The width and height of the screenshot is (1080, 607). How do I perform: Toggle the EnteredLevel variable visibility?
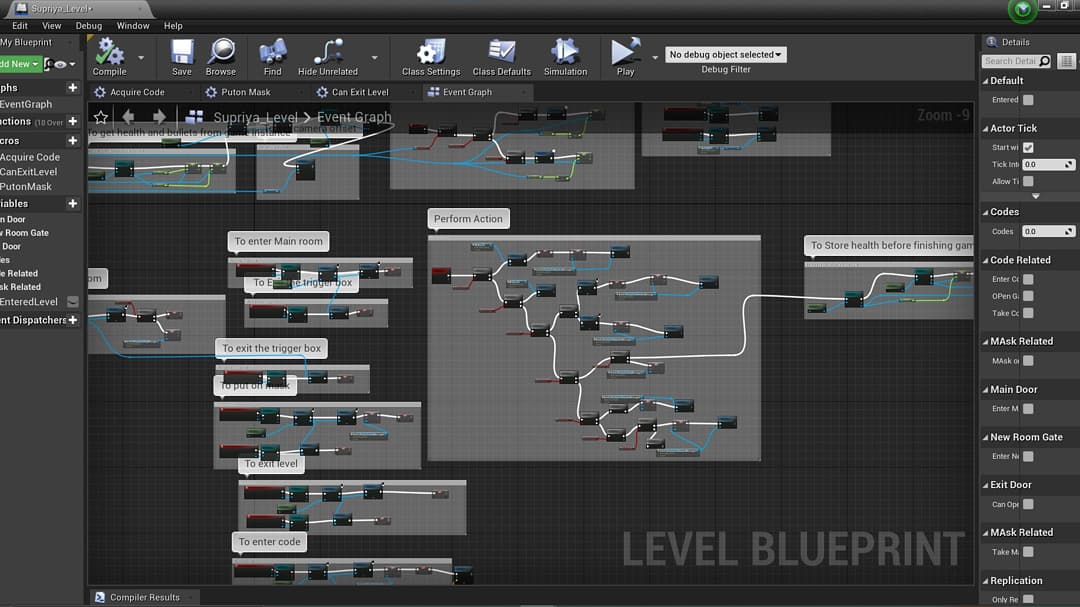point(72,302)
